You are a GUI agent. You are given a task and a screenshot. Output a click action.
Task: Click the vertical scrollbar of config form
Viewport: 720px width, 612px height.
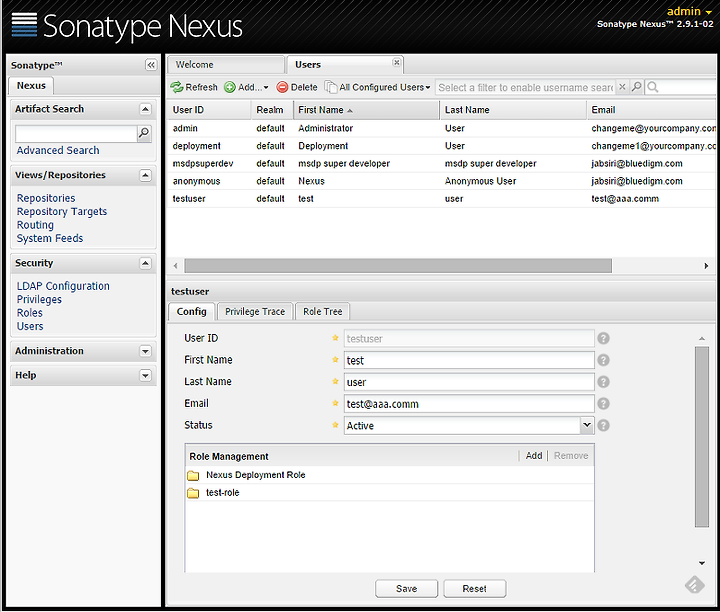702,437
